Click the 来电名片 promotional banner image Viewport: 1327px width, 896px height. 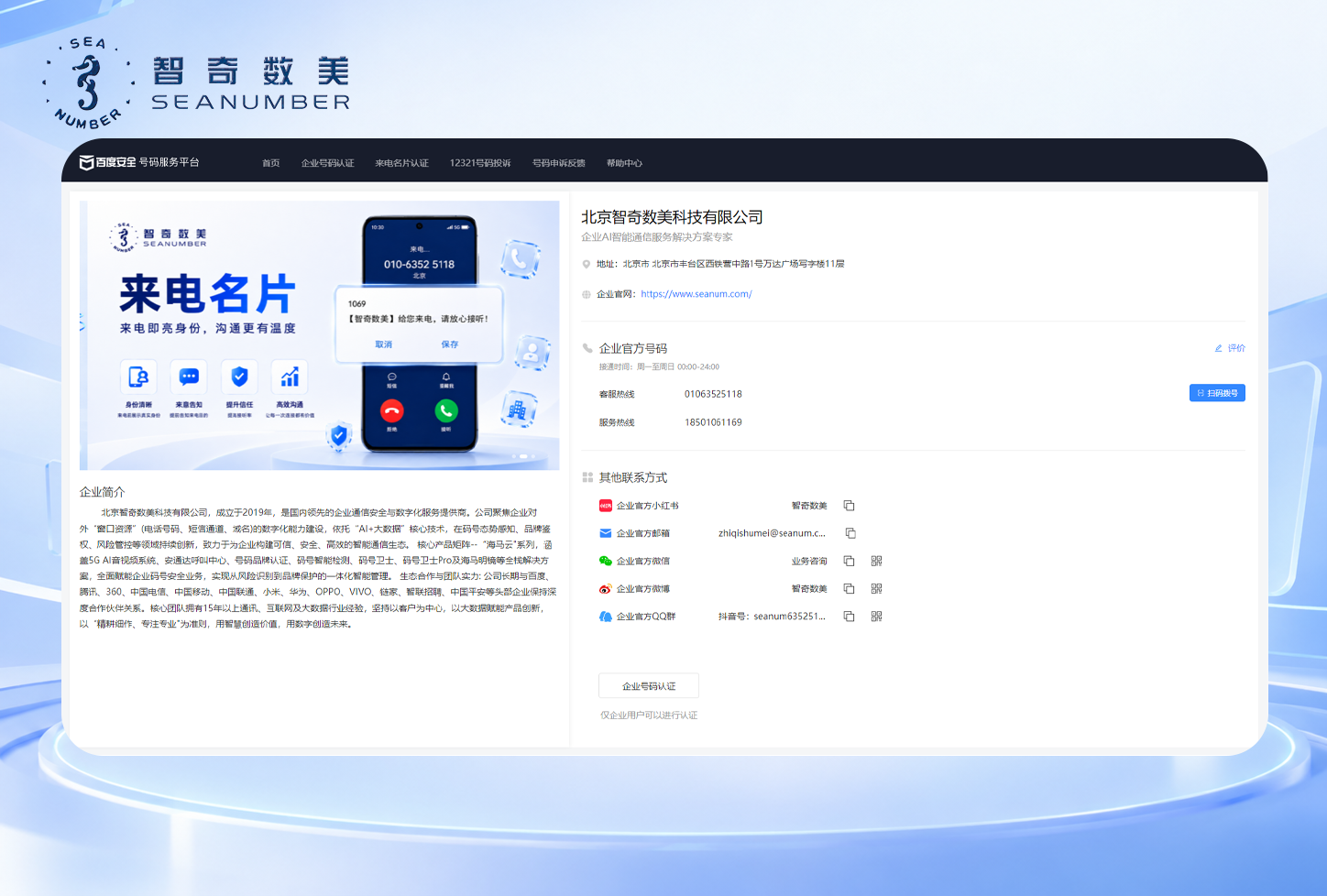tap(320, 335)
